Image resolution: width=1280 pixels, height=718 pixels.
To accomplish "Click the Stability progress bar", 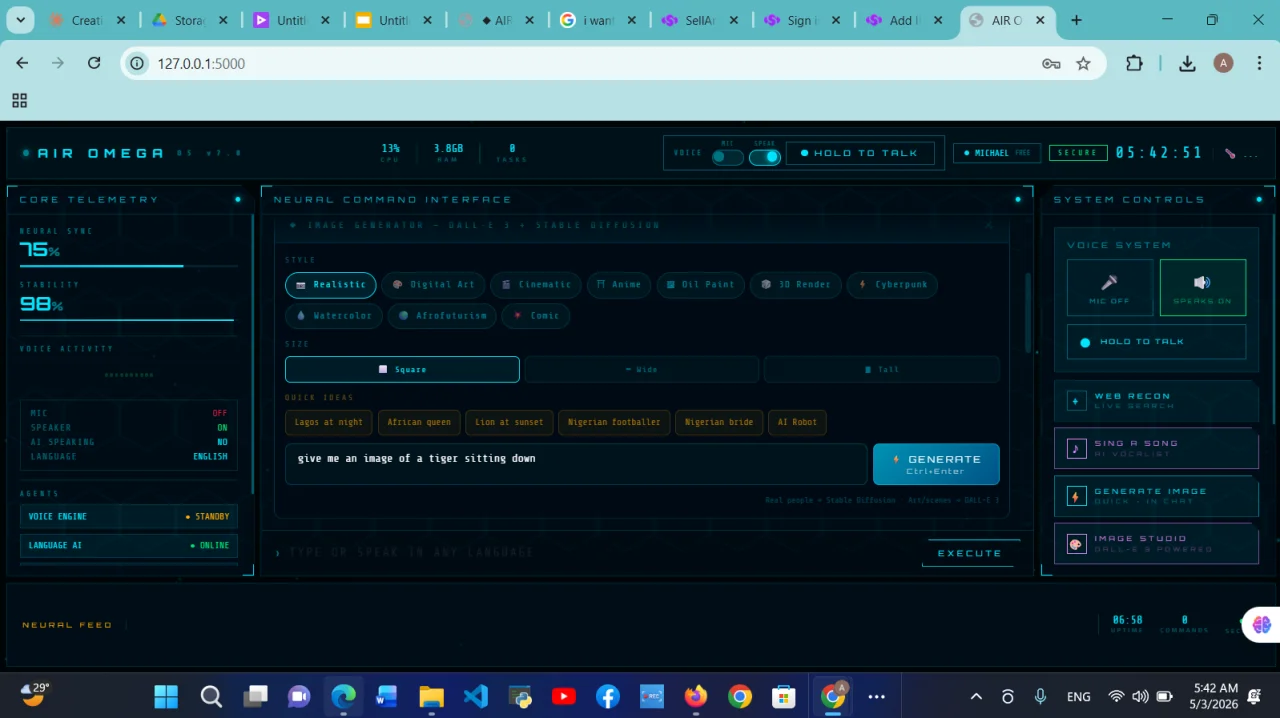I will point(129,320).
